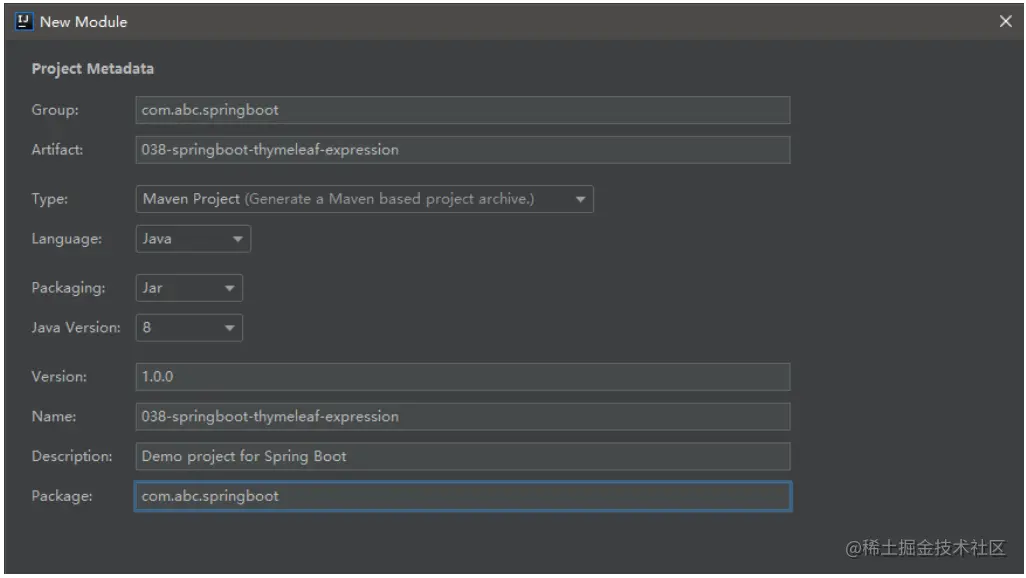Click the IntelliJ IDEA logo in title bar
This screenshot has width=1026, height=578.
click(24, 22)
